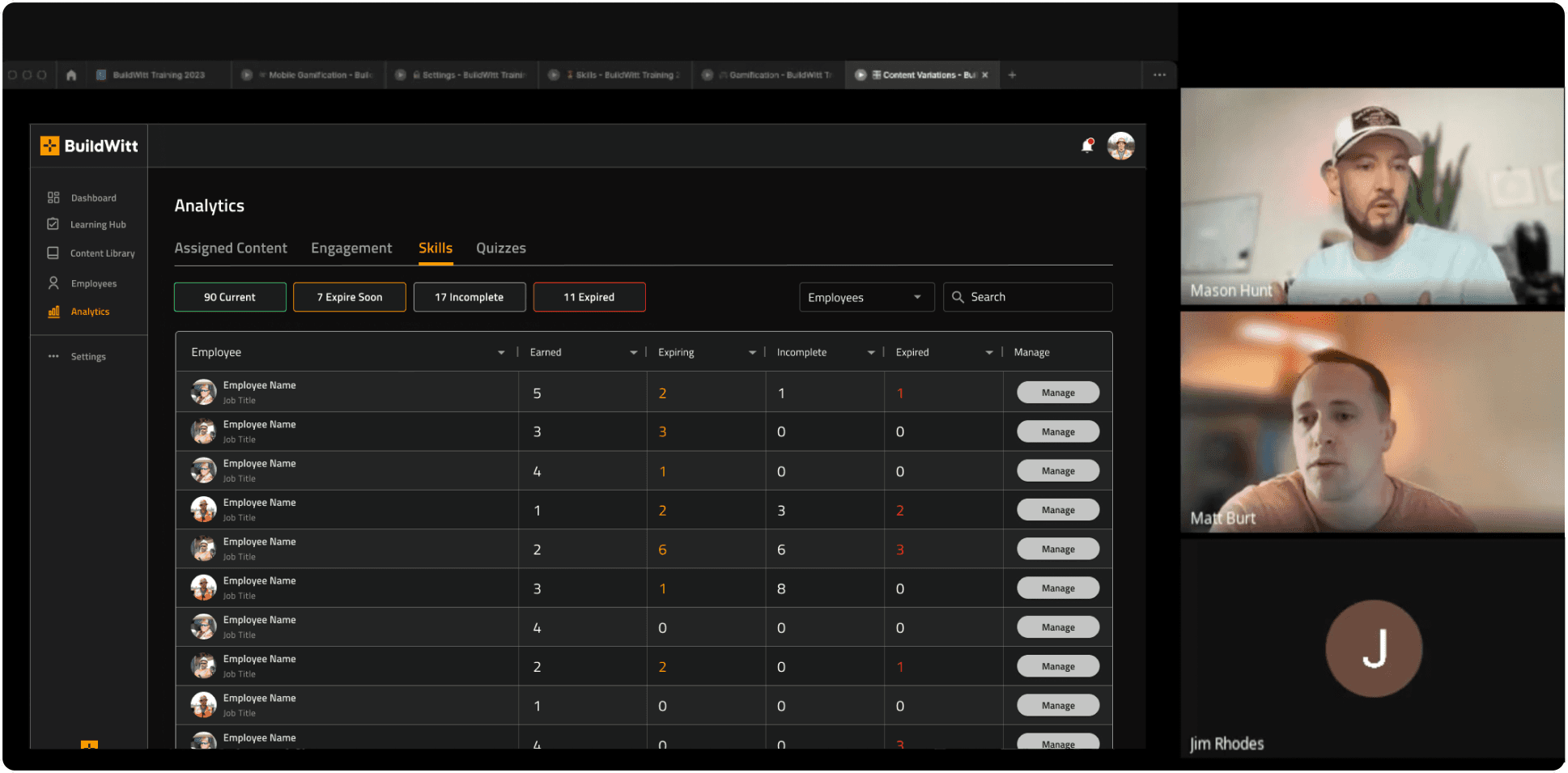Screen dimensions: 1568x773
Task: Open Learning Hub in the sidebar
Action: (98, 224)
